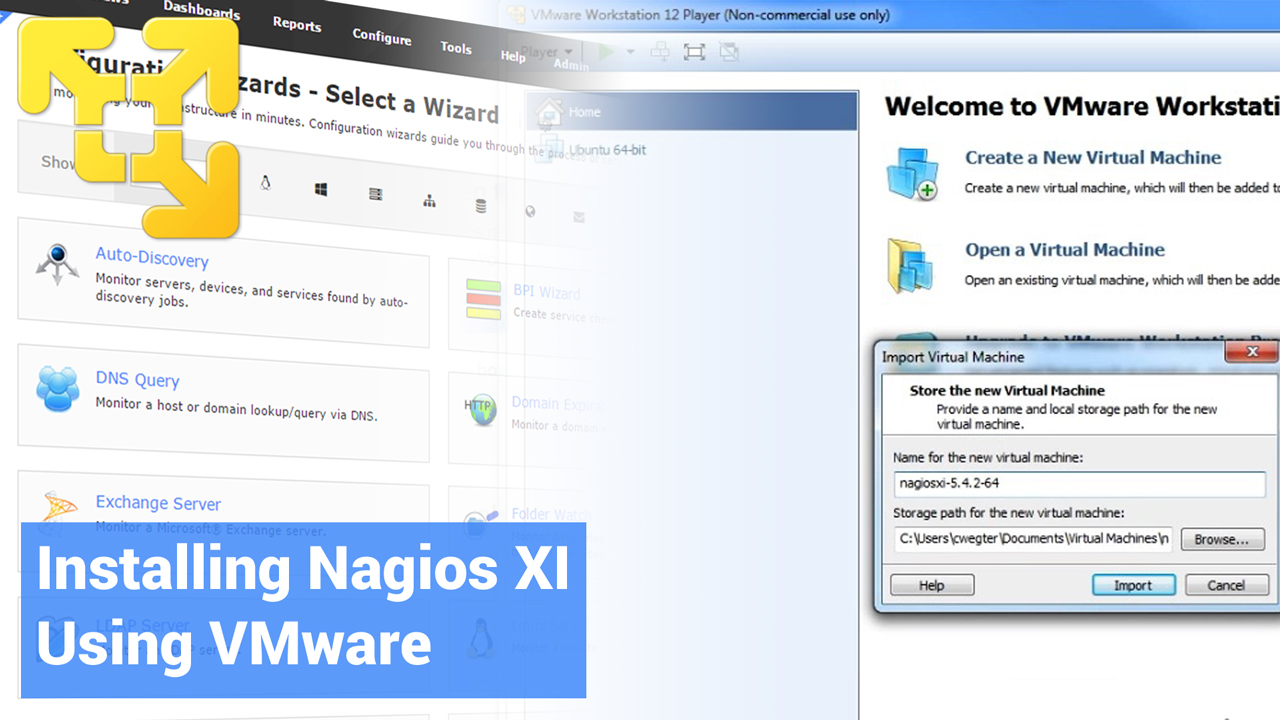Select the Windows logo wizard filter icon
The width and height of the screenshot is (1280, 720).
(320, 189)
